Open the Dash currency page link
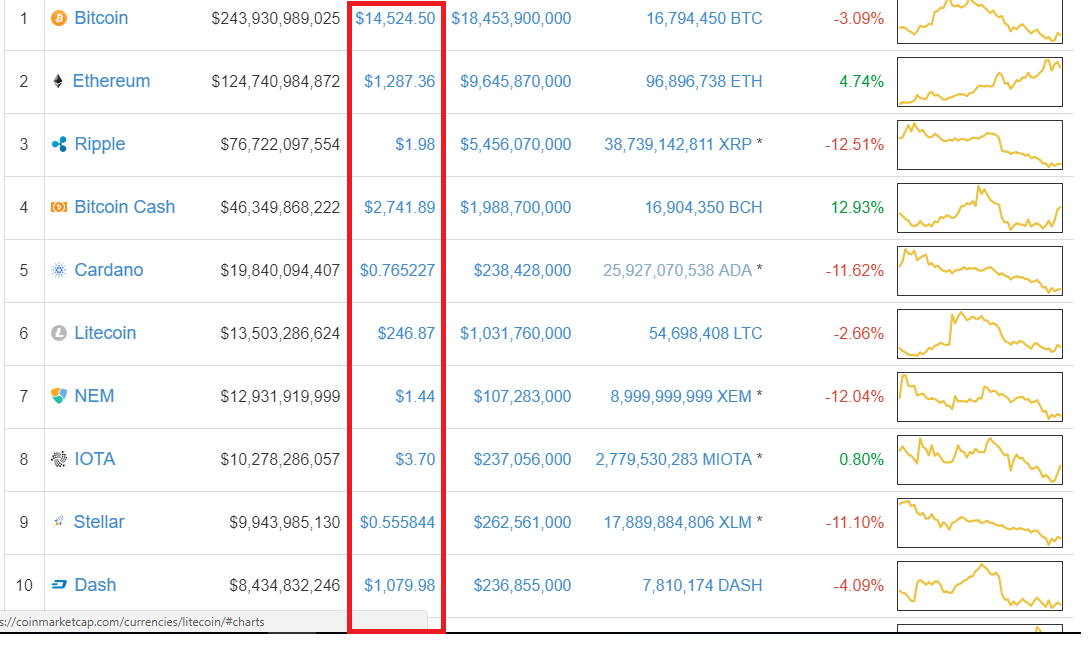The height and width of the screenshot is (652, 1090). pos(95,585)
